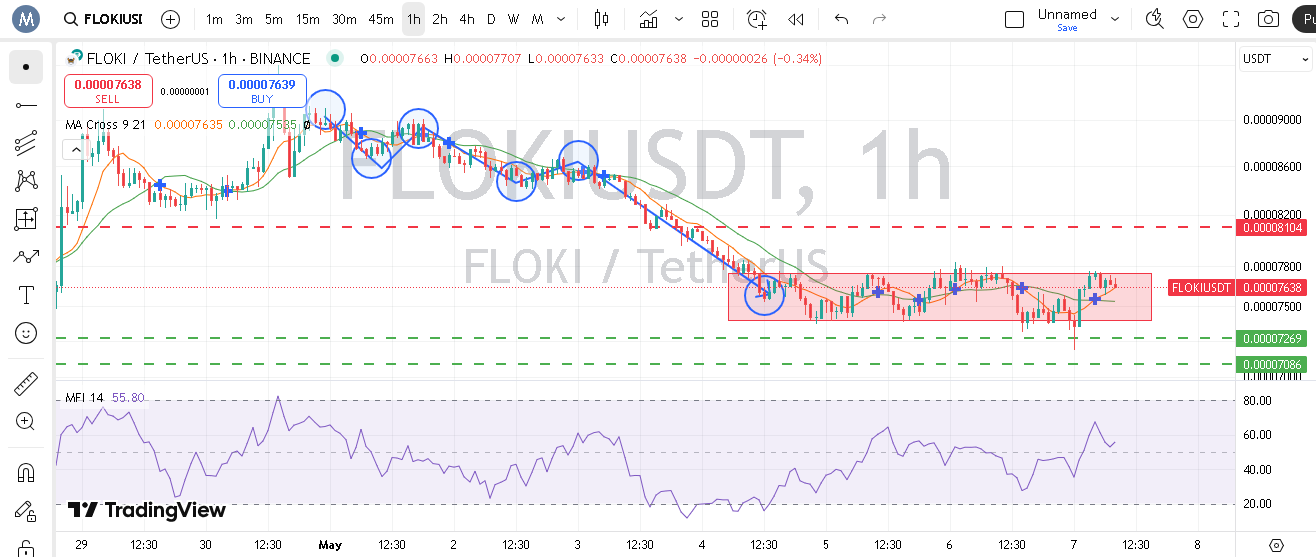Viewport: 1316px width, 557px height.
Task: Switch to the weekly W interval
Action: pos(513,19)
